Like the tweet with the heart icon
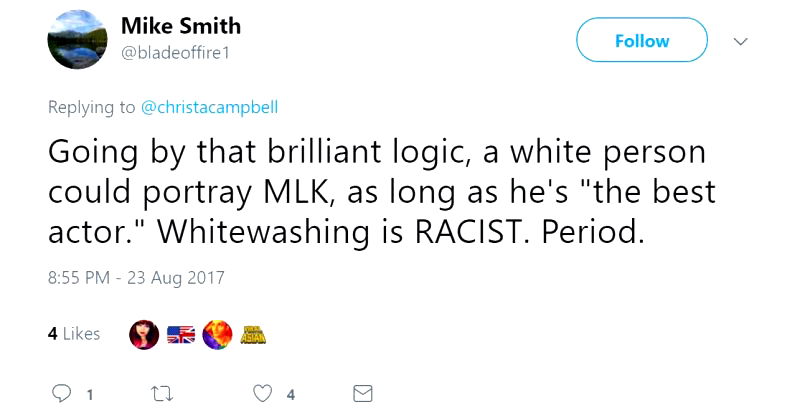The height and width of the screenshot is (410, 800). point(263,393)
